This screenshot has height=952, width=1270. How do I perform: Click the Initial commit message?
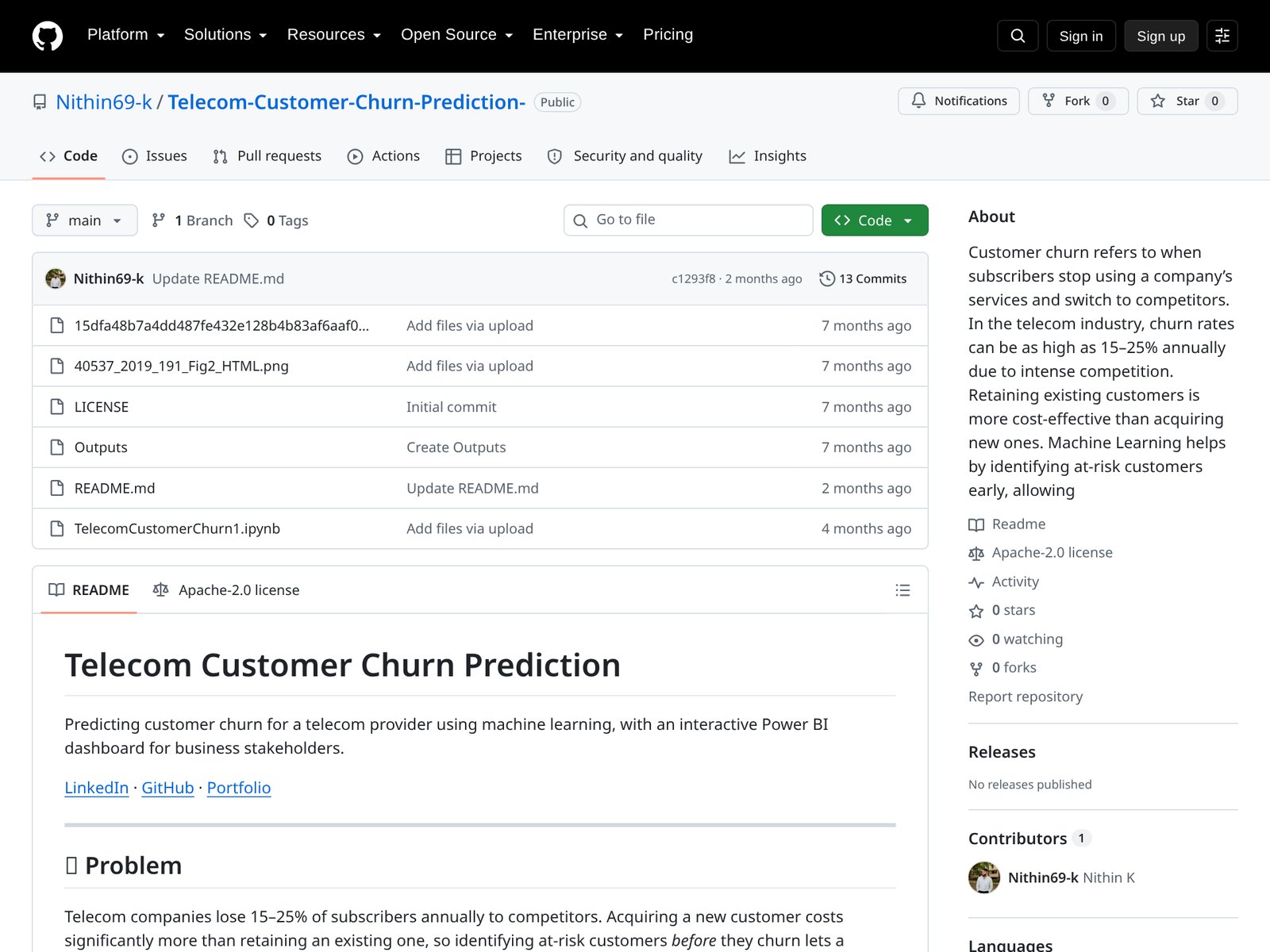(x=452, y=407)
